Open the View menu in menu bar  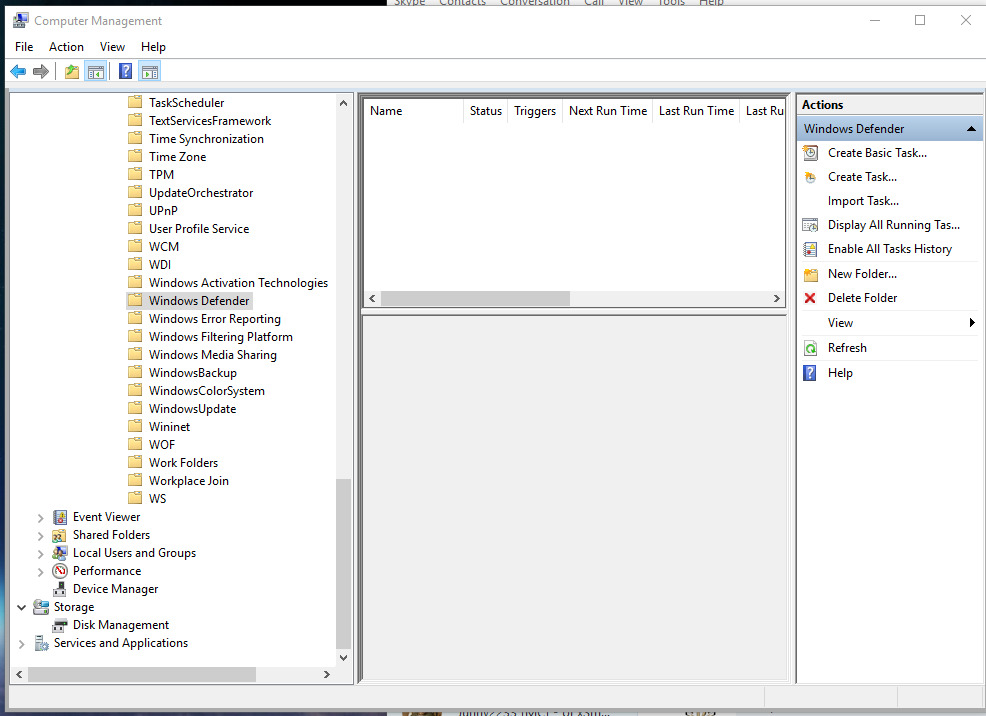click(x=112, y=47)
